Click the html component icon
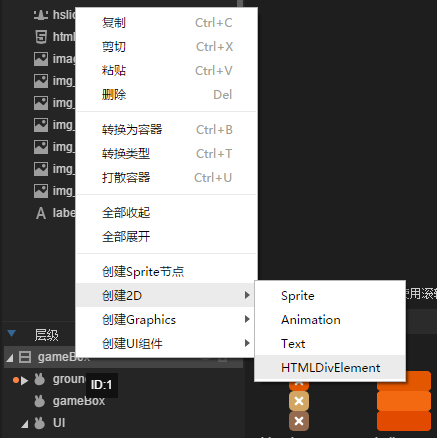Screen dimensions: 437x438 [x=41, y=37]
